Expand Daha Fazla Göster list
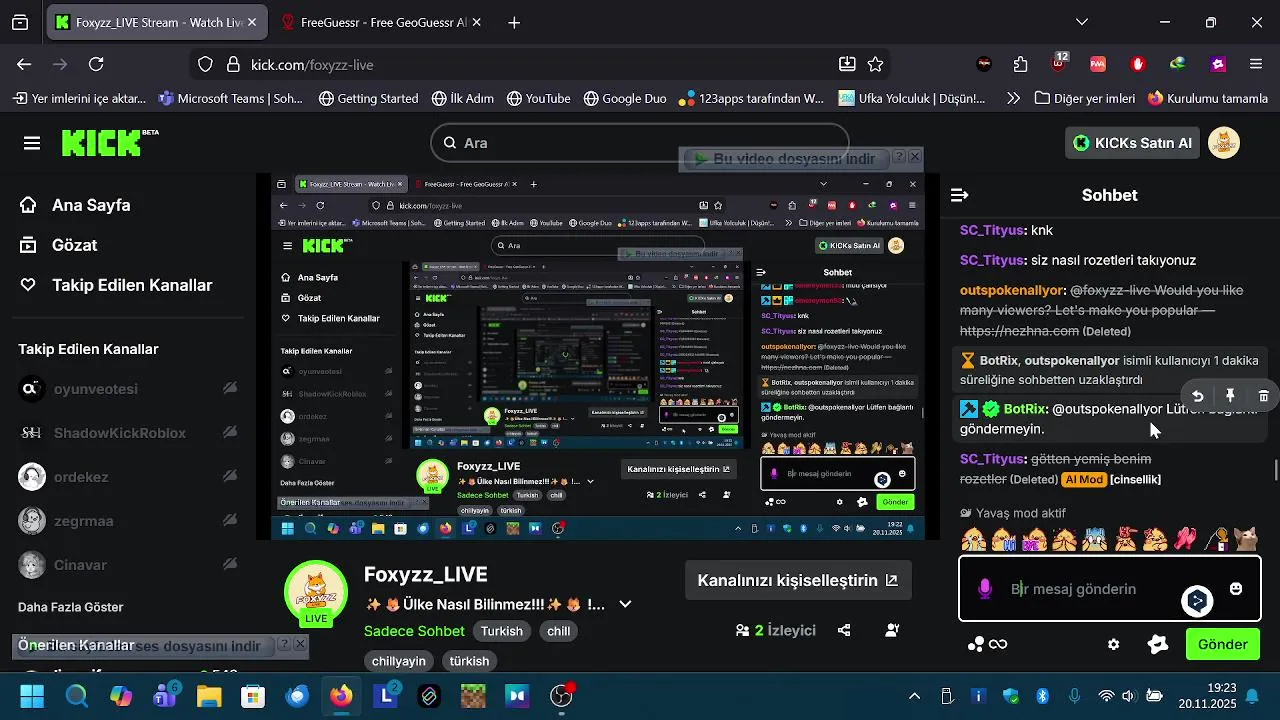The width and height of the screenshot is (1280, 720). [x=70, y=607]
